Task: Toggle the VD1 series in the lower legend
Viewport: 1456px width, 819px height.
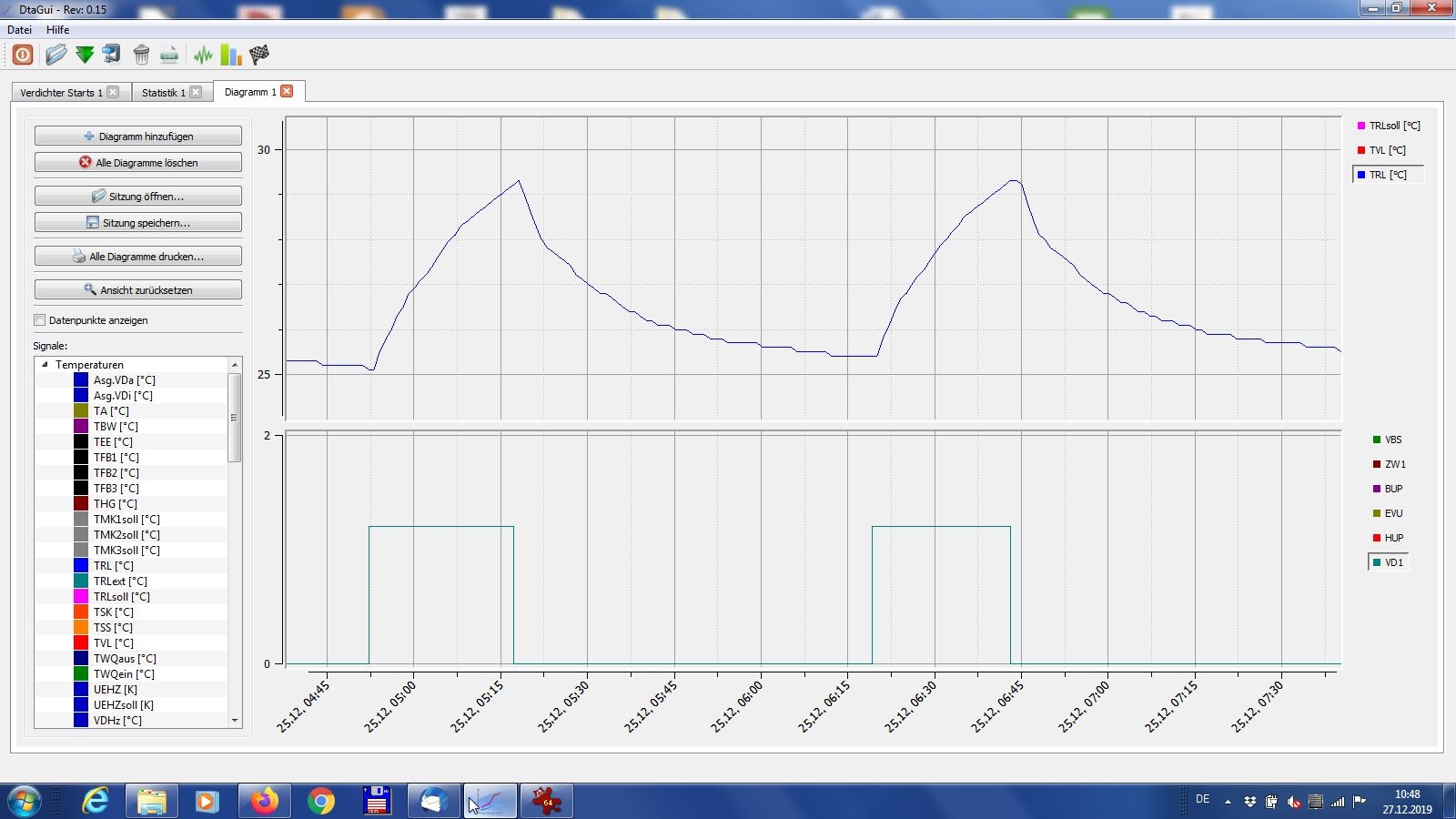Action: (1388, 562)
